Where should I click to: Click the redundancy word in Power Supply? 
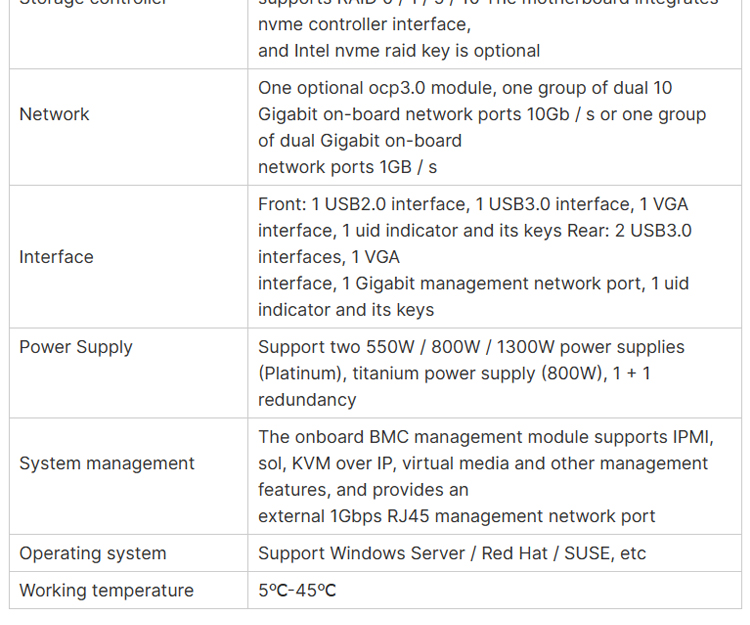click(307, 400)
